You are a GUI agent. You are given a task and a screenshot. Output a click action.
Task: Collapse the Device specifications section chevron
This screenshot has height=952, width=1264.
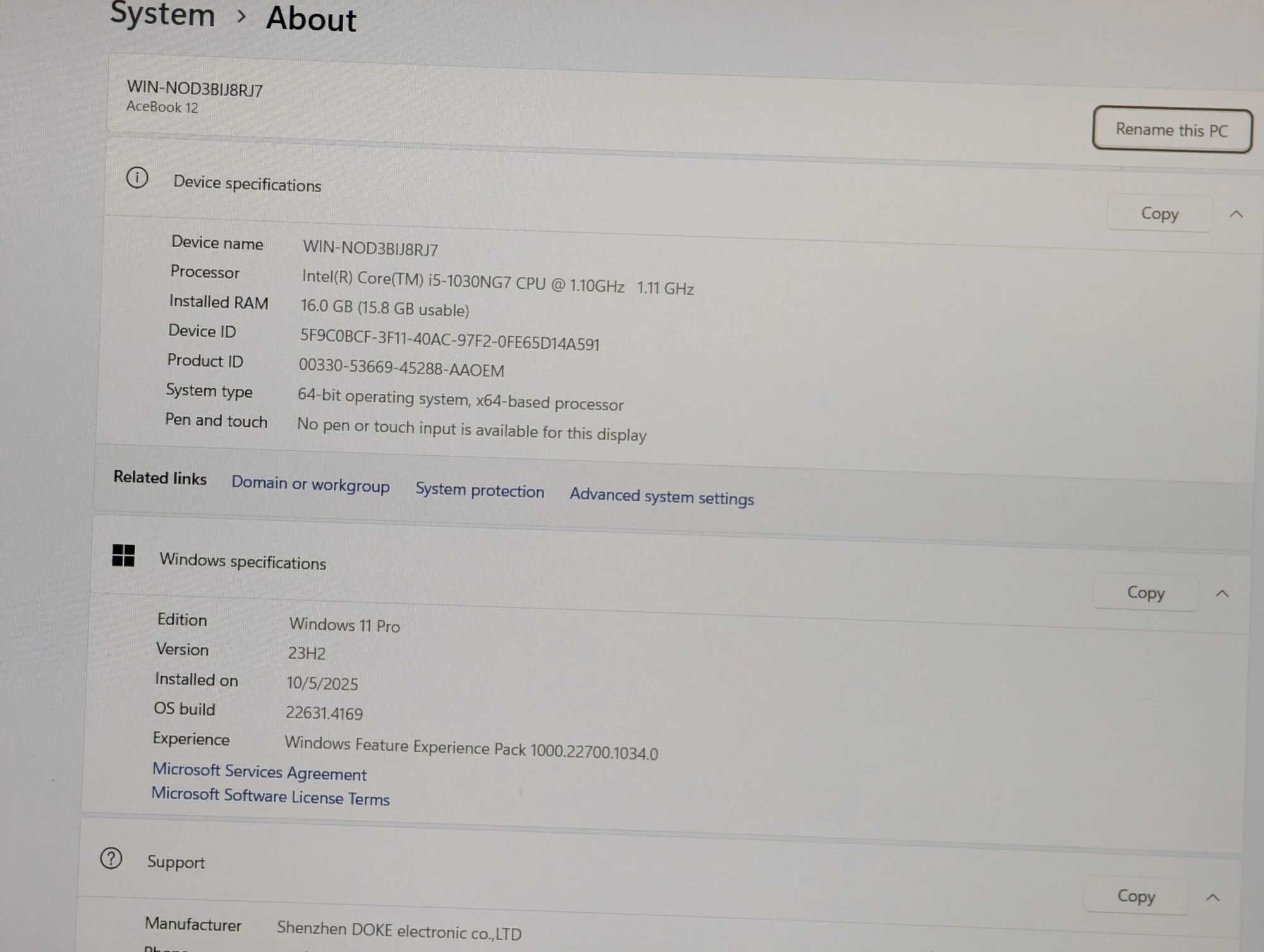tap(1236, 214)
